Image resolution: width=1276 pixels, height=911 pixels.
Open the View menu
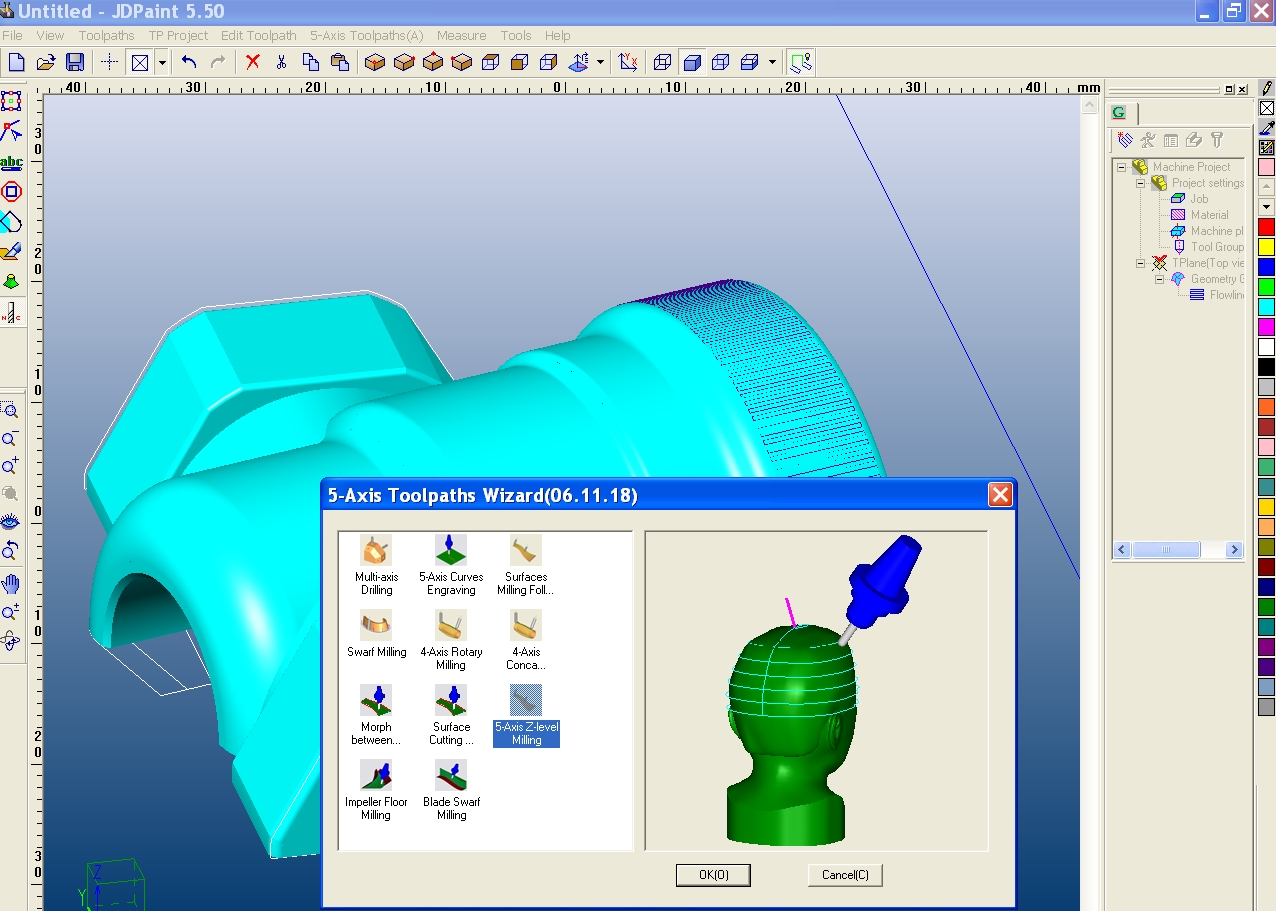(x=50, y=35)
